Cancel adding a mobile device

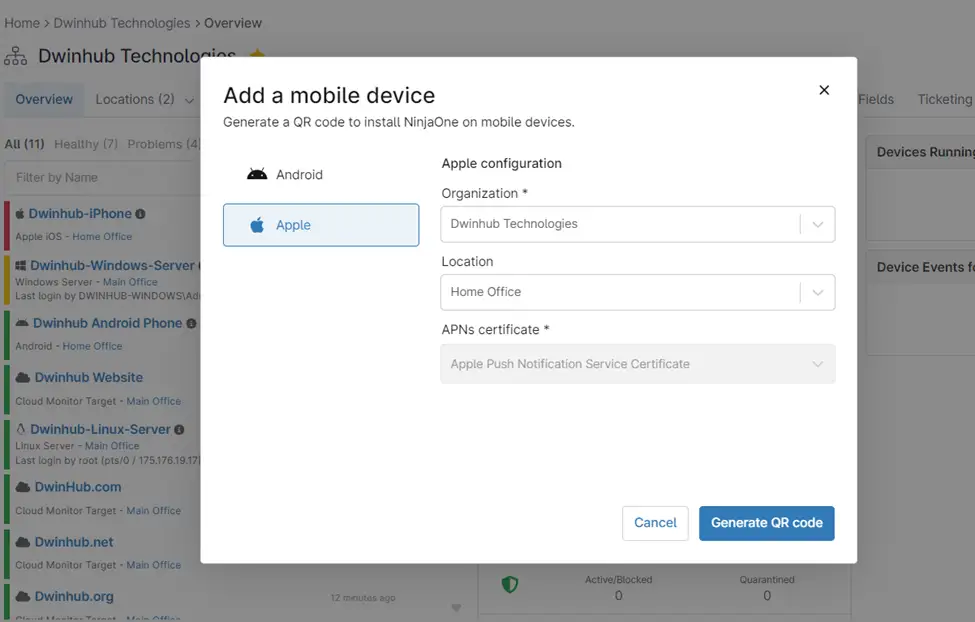(x=655, y=523)
